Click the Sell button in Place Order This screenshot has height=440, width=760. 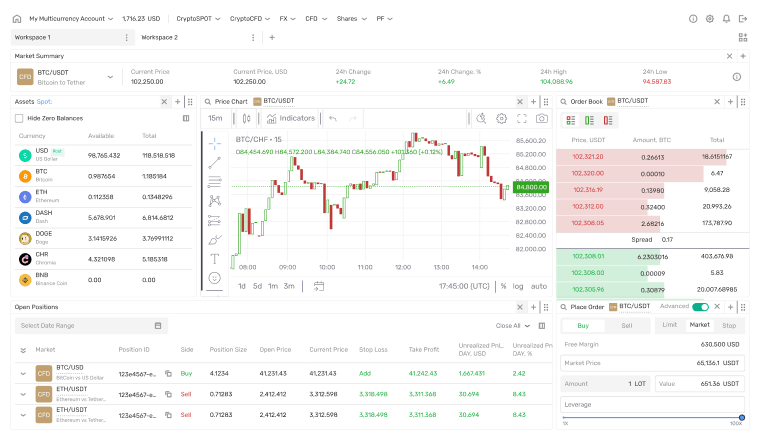click(x=627, y=325)
